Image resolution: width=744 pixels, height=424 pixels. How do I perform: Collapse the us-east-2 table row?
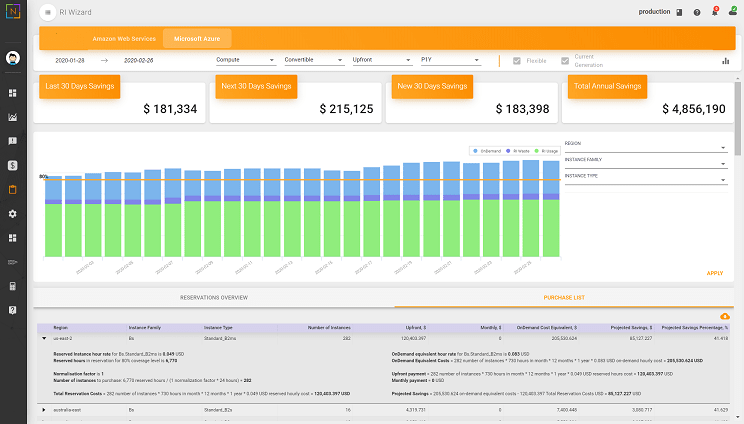(43, 339)
